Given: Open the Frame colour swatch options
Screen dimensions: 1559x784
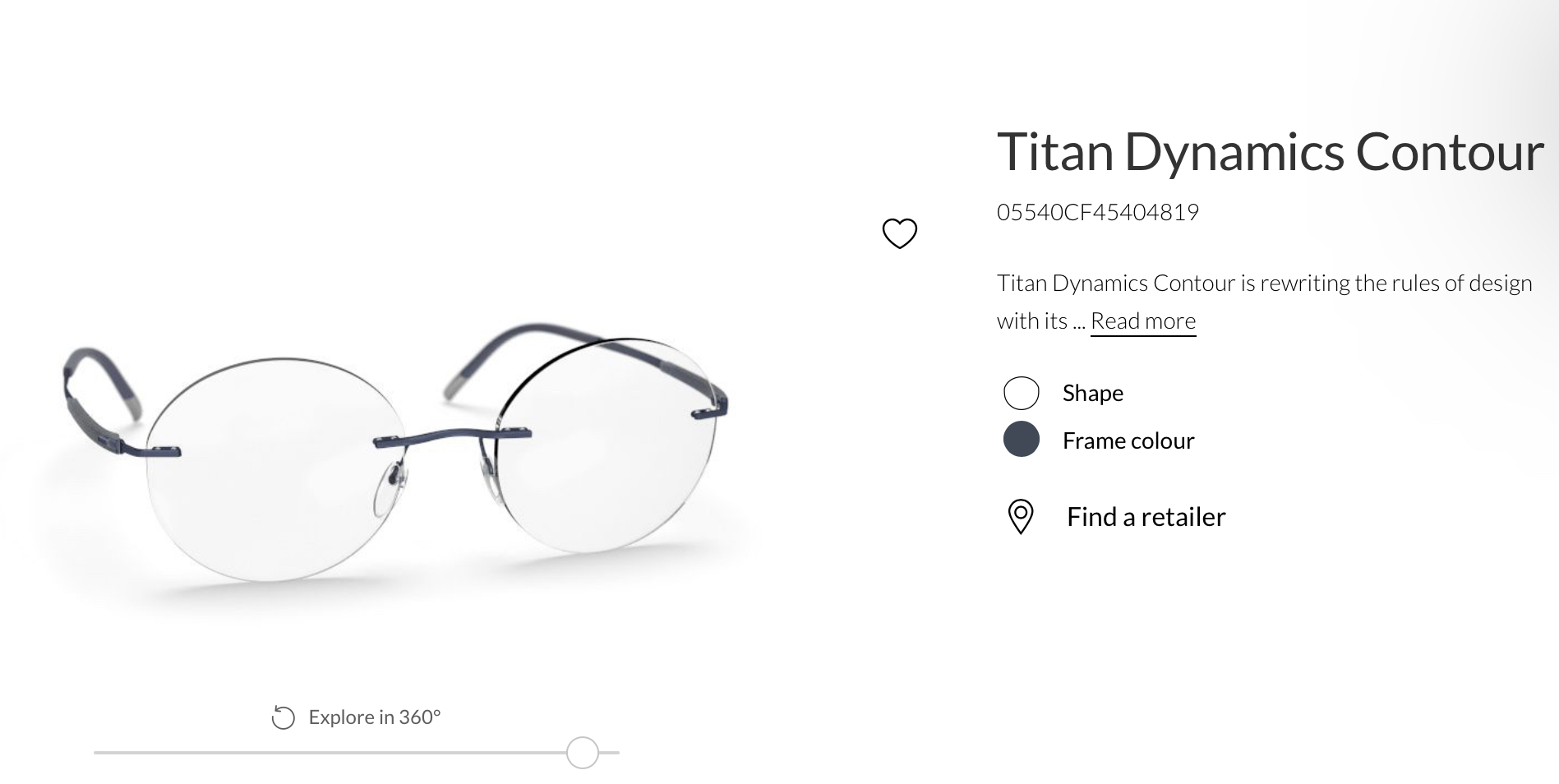Looking at the screenshot, I should (x=1021, y=440).
